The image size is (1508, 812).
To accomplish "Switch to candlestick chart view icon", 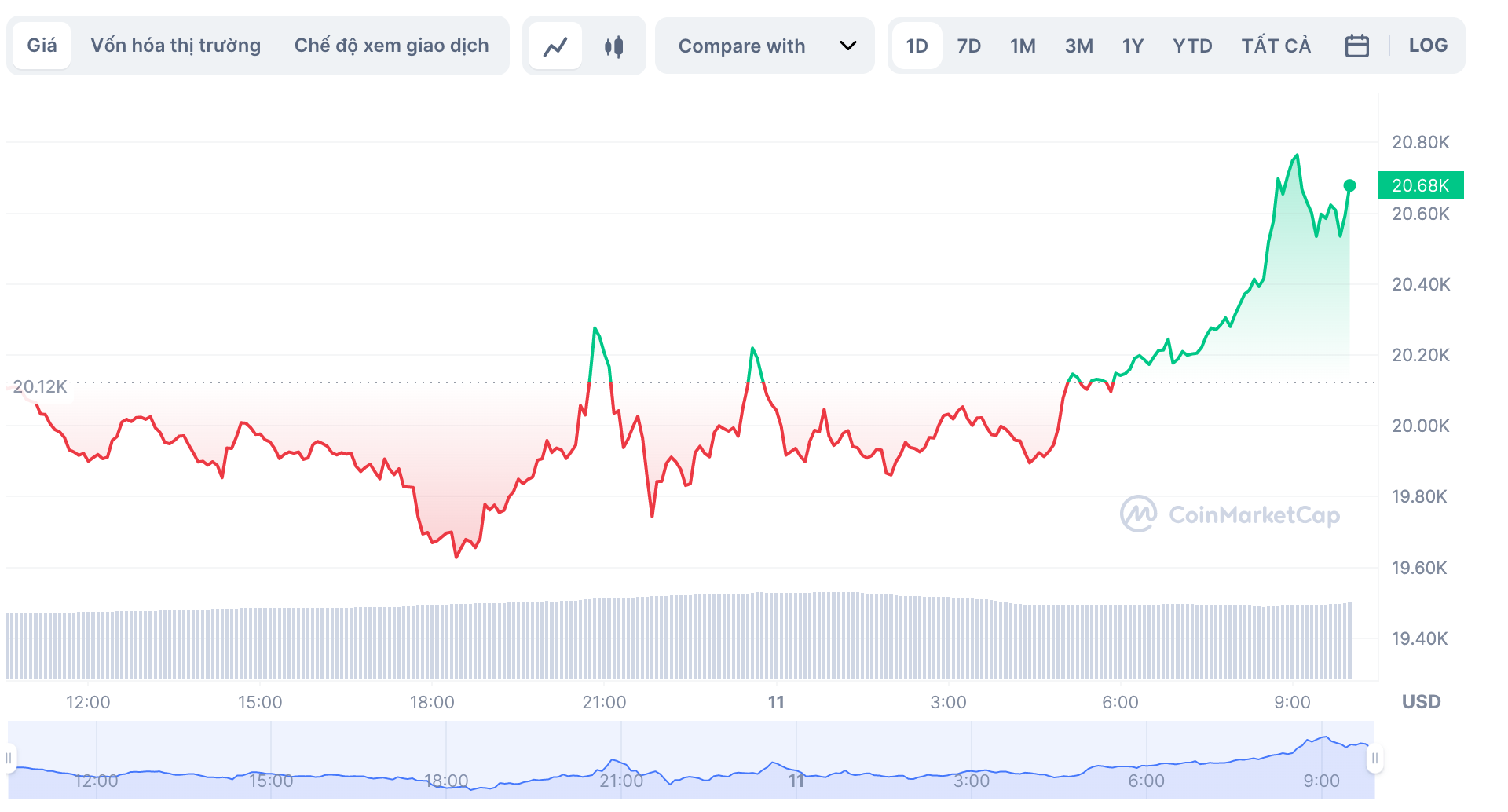I will pos(613,46).
